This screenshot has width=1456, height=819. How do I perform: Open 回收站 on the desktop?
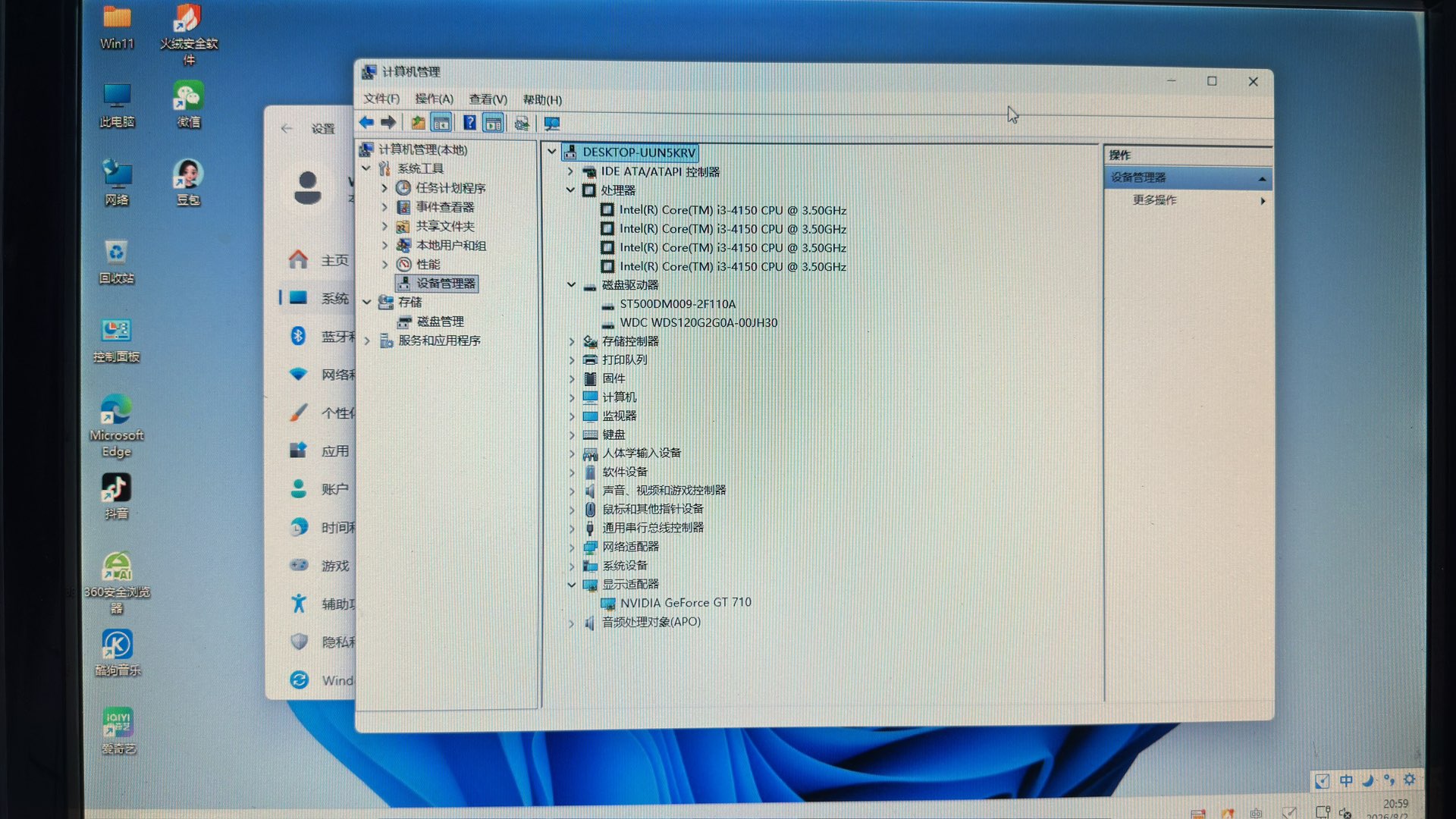116,262
